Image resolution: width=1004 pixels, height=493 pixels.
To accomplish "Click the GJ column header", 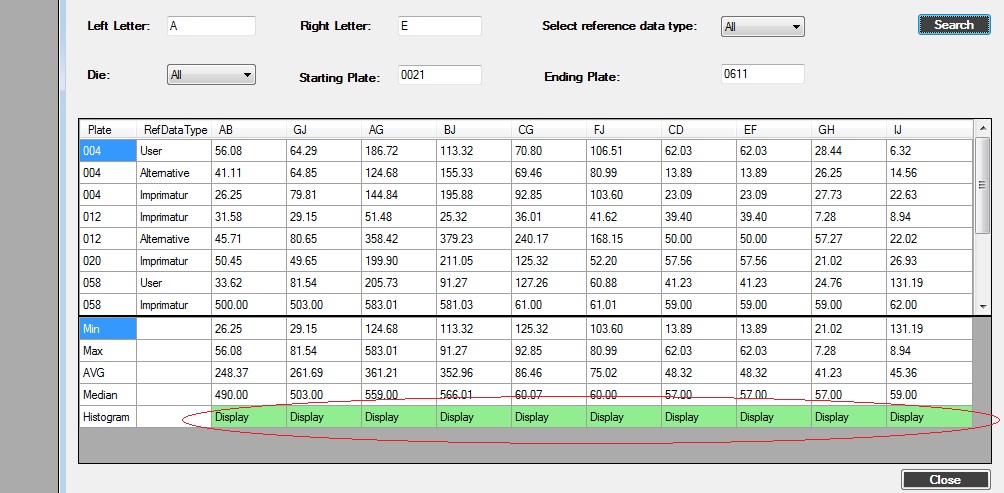I will (324, 130).
